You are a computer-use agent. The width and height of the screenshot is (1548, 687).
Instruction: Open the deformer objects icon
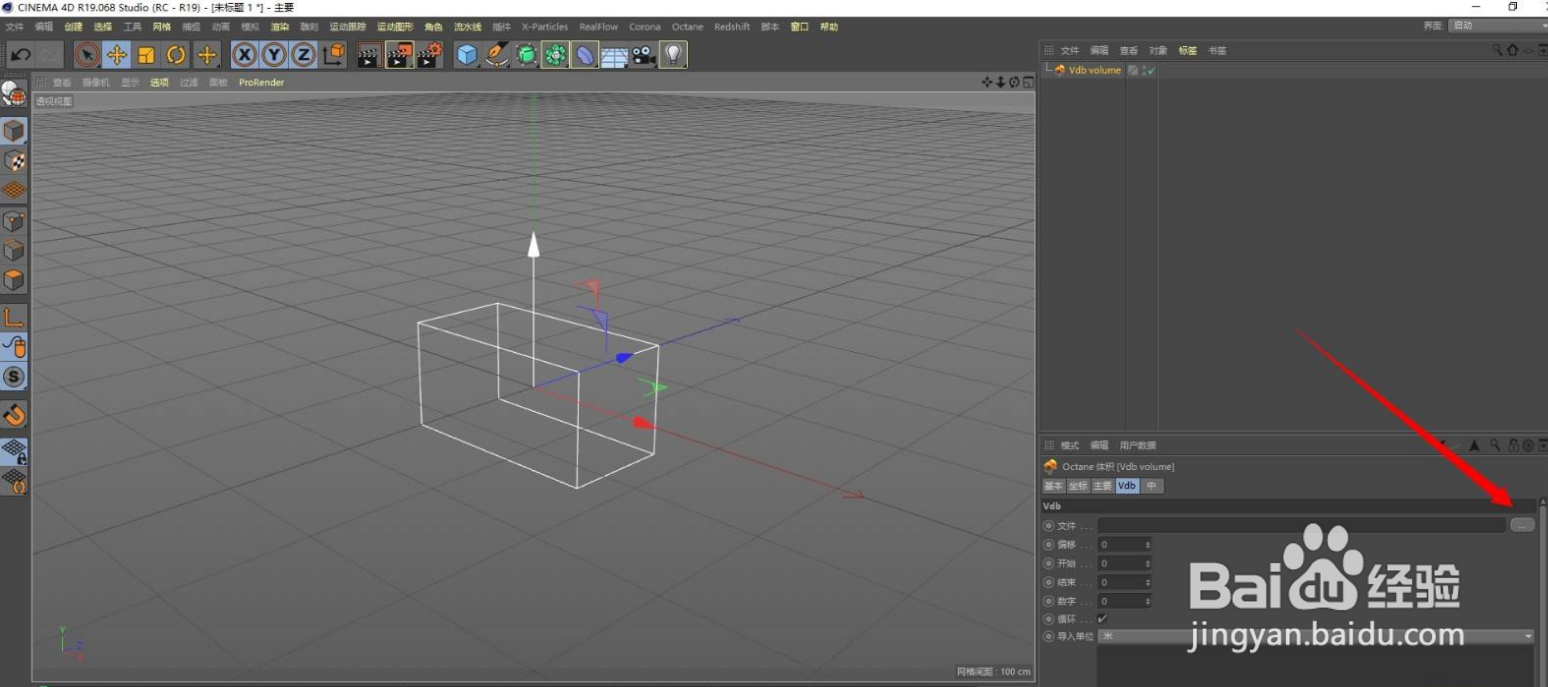(x=585, y=55)
